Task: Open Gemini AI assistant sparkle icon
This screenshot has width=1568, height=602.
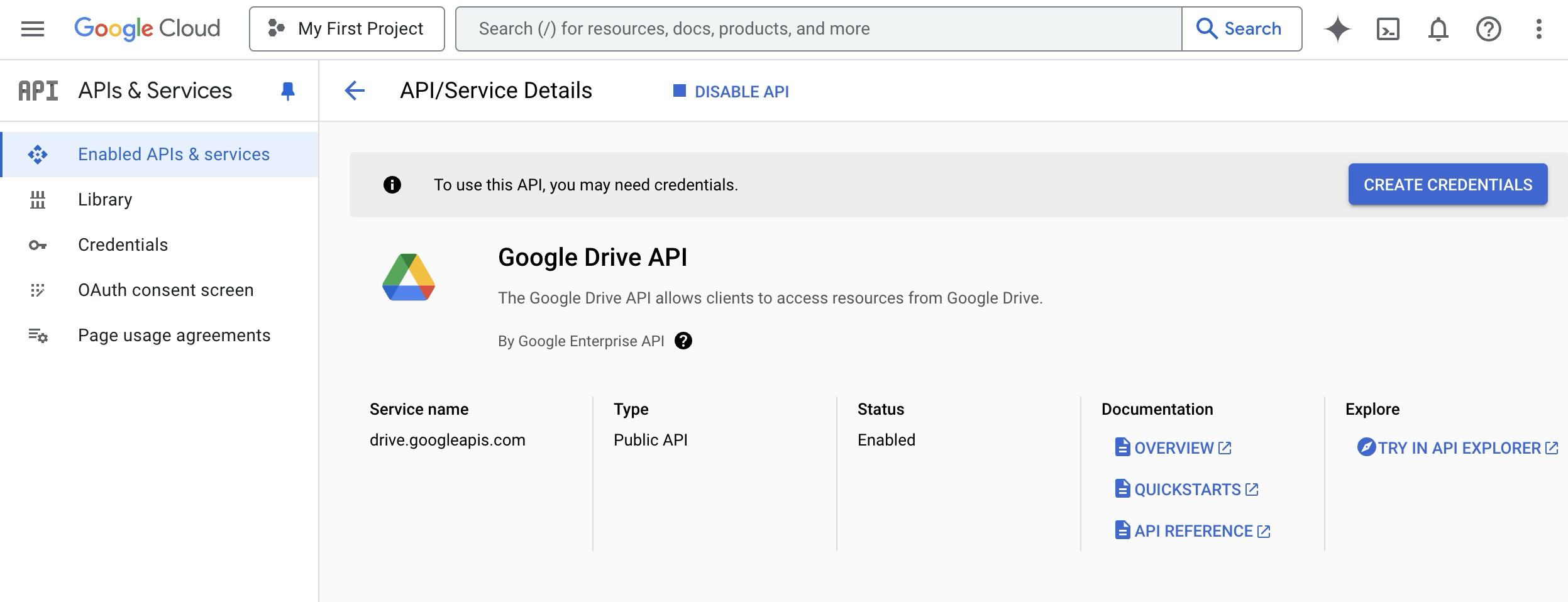Action: point(1337,29)
